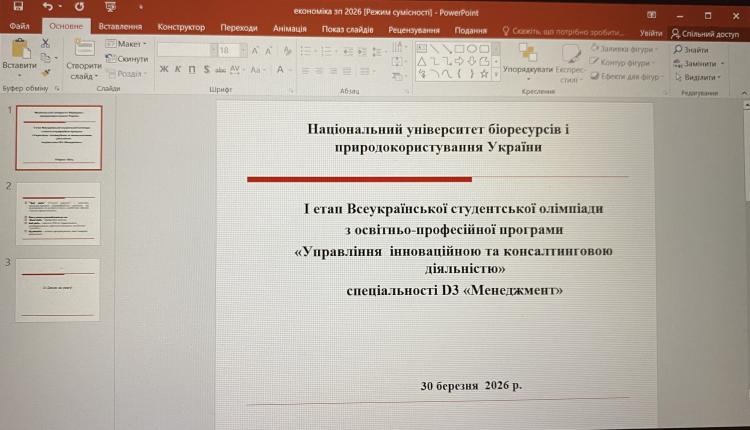This screenshot has height=430, width=750.
Task: Undo the last action
Action: (48, 6)
